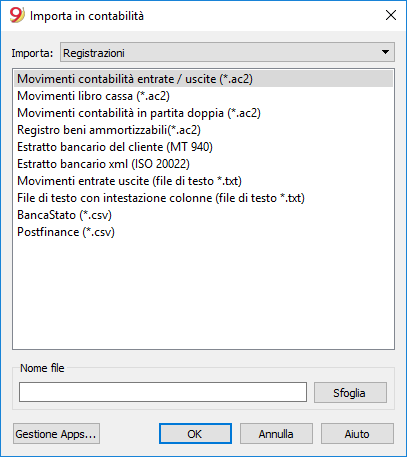The image size is (407, 458).
Task: Select the Postfinance (*.csv) format
Action: pyautogui.click(x=203, y=232)
